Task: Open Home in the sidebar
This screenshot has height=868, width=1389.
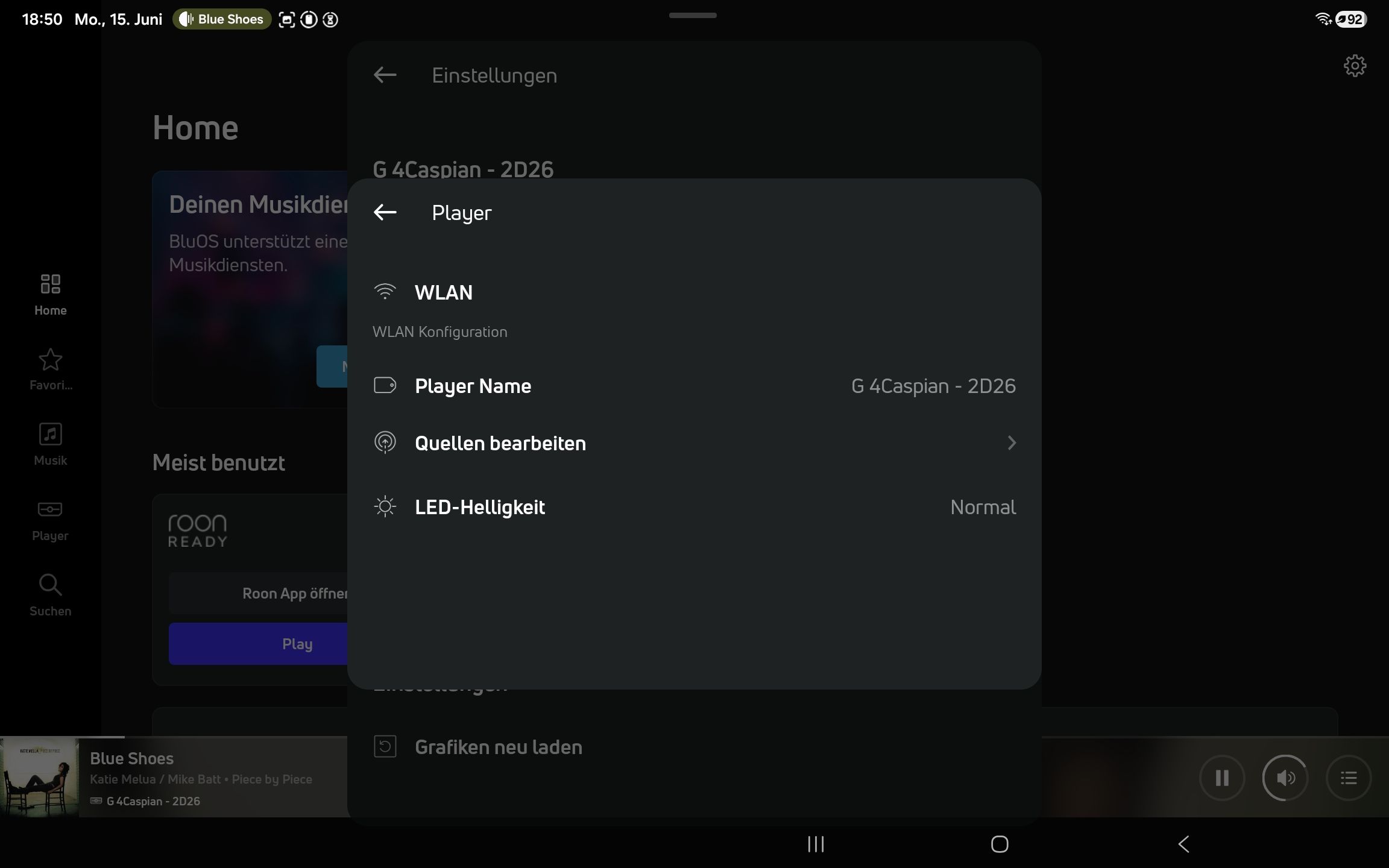Action: pyautogui.click(x=51, y=295)
